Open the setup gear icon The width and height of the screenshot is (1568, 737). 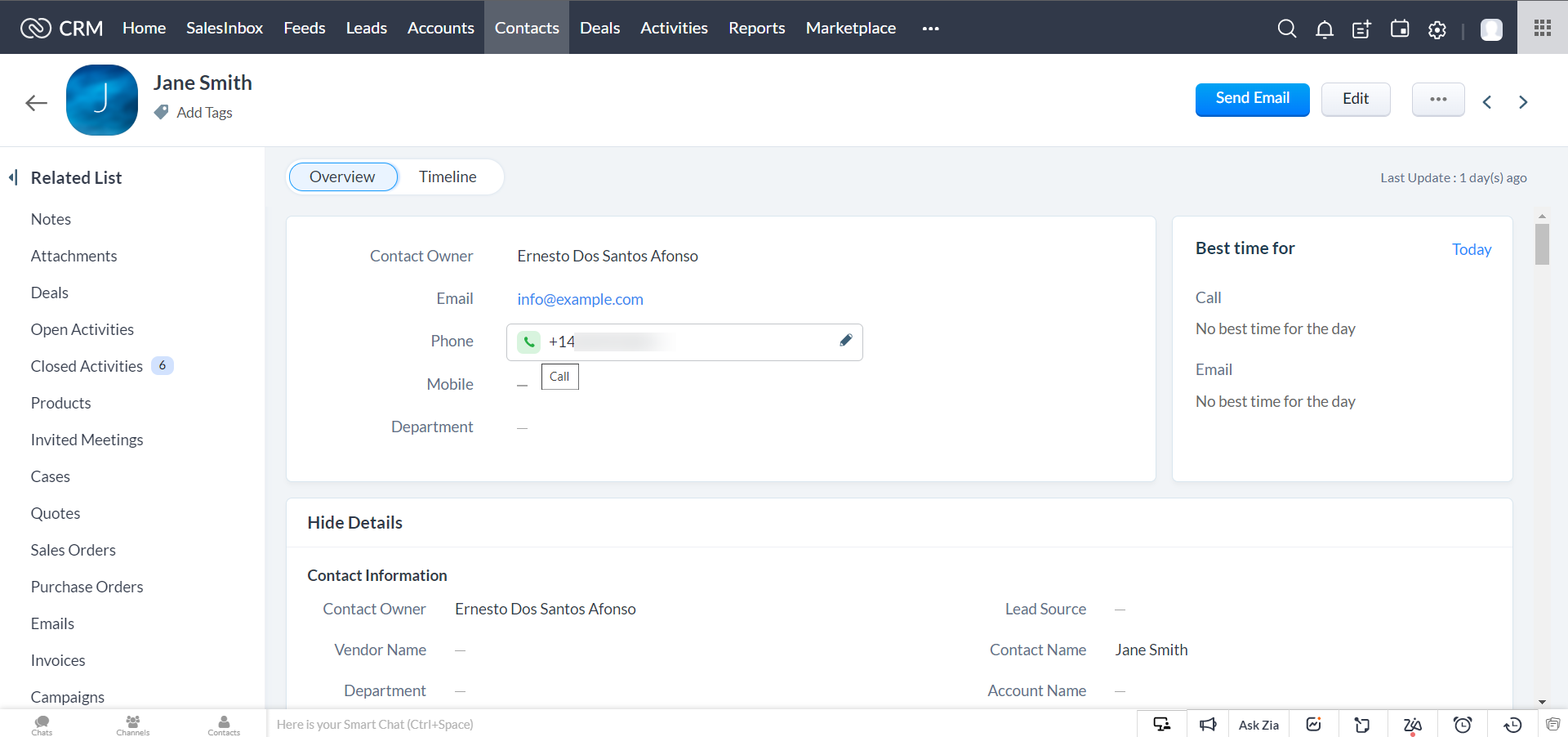coord(1437,29)
